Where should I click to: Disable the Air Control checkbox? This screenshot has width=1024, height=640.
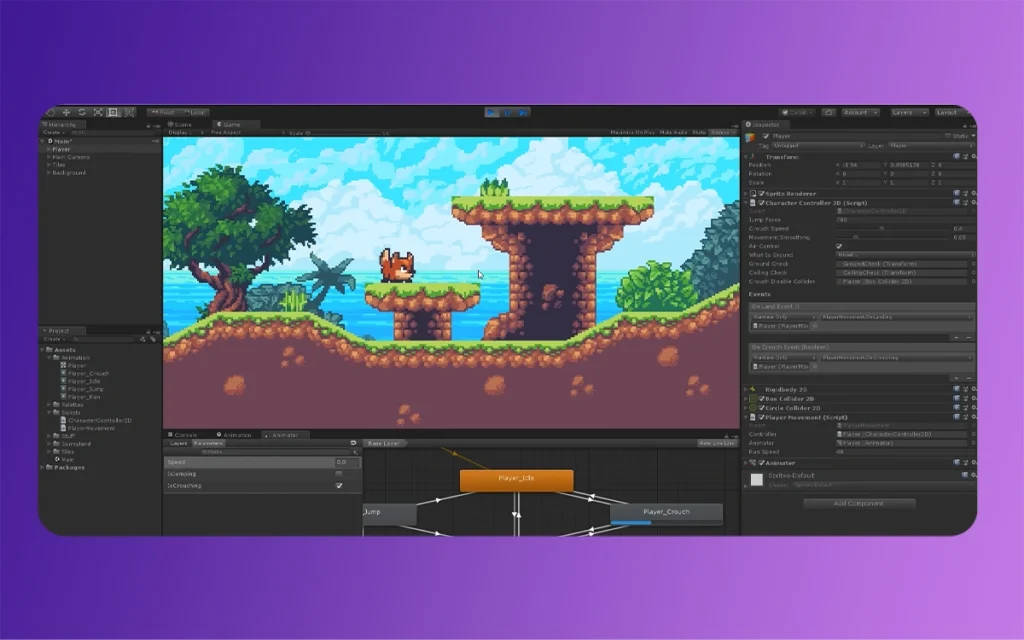(838, 246)
